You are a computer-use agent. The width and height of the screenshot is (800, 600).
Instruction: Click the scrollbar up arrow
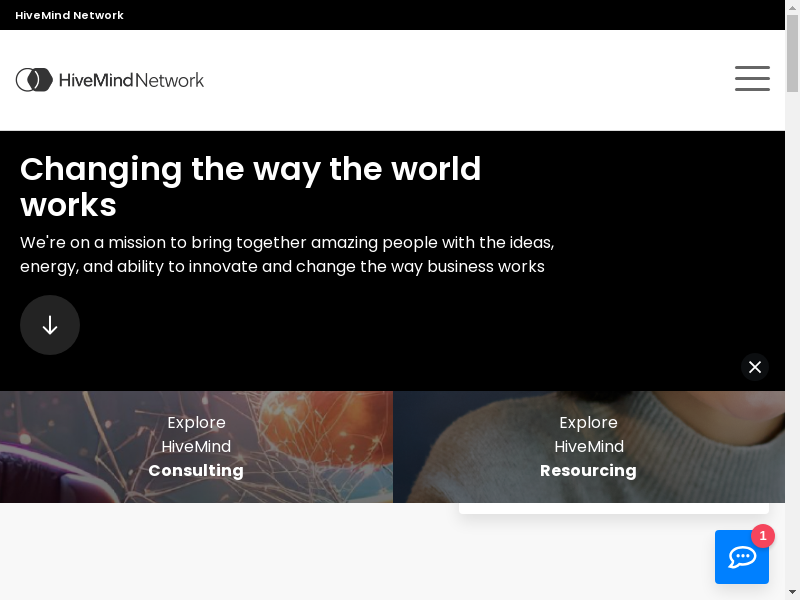pyautogui.click(x=792, y=6)
